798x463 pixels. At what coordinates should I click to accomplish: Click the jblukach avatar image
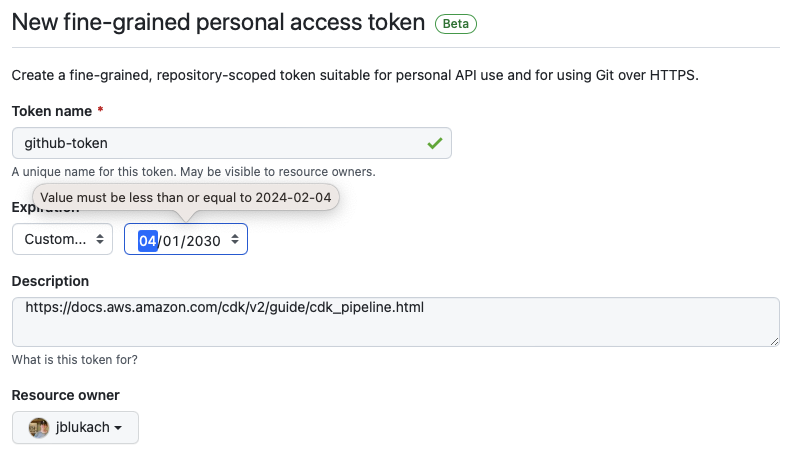coord(38,428)
